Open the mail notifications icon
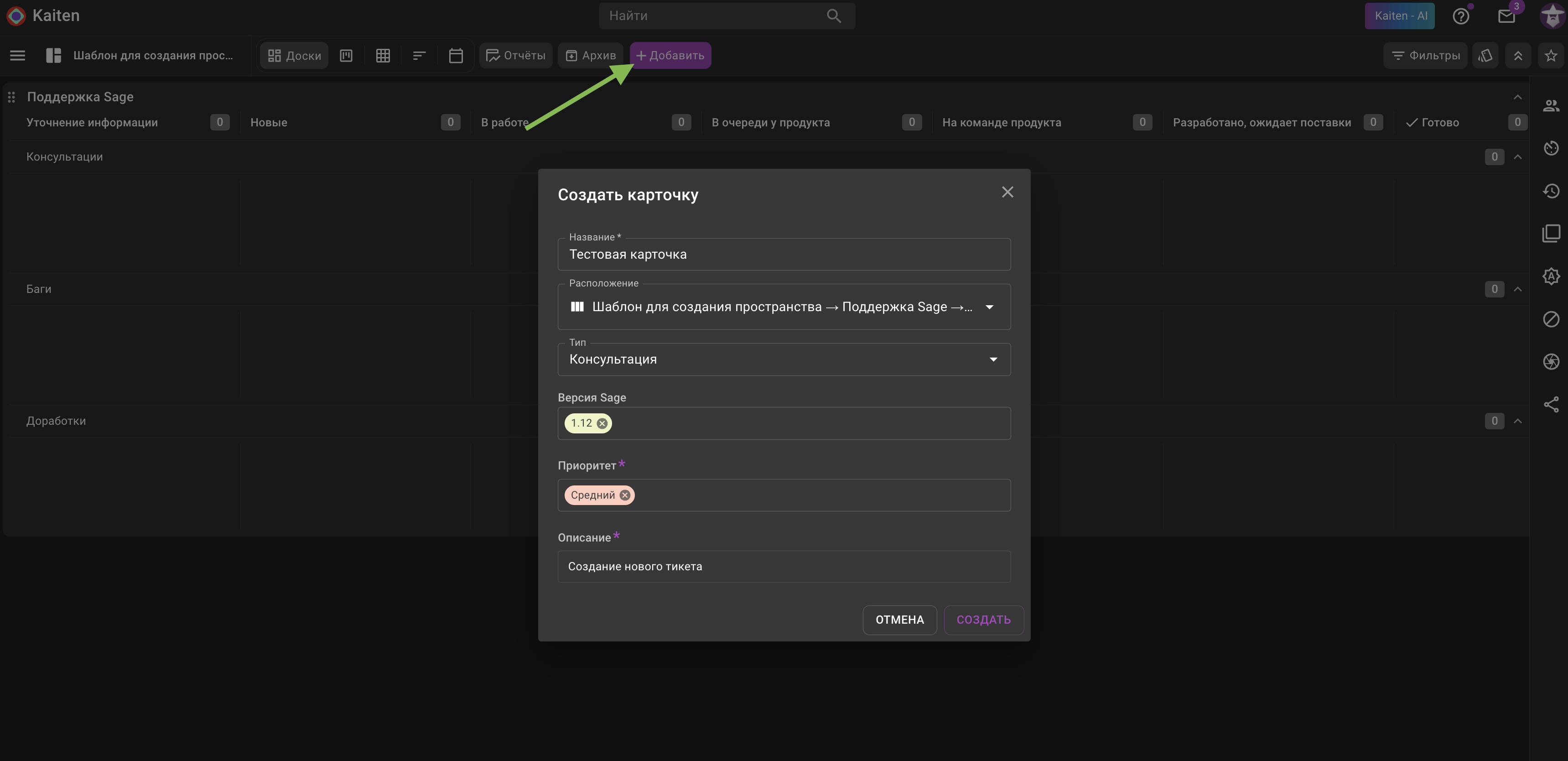Image resolution: width=1568 pixels, height=761 pixels. (1506, 16)
